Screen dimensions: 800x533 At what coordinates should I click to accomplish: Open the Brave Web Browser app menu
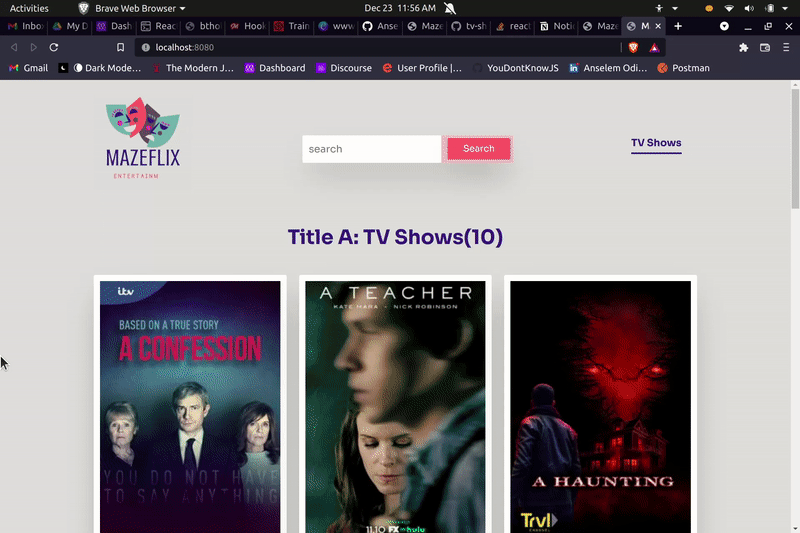[x=132, y=8]
